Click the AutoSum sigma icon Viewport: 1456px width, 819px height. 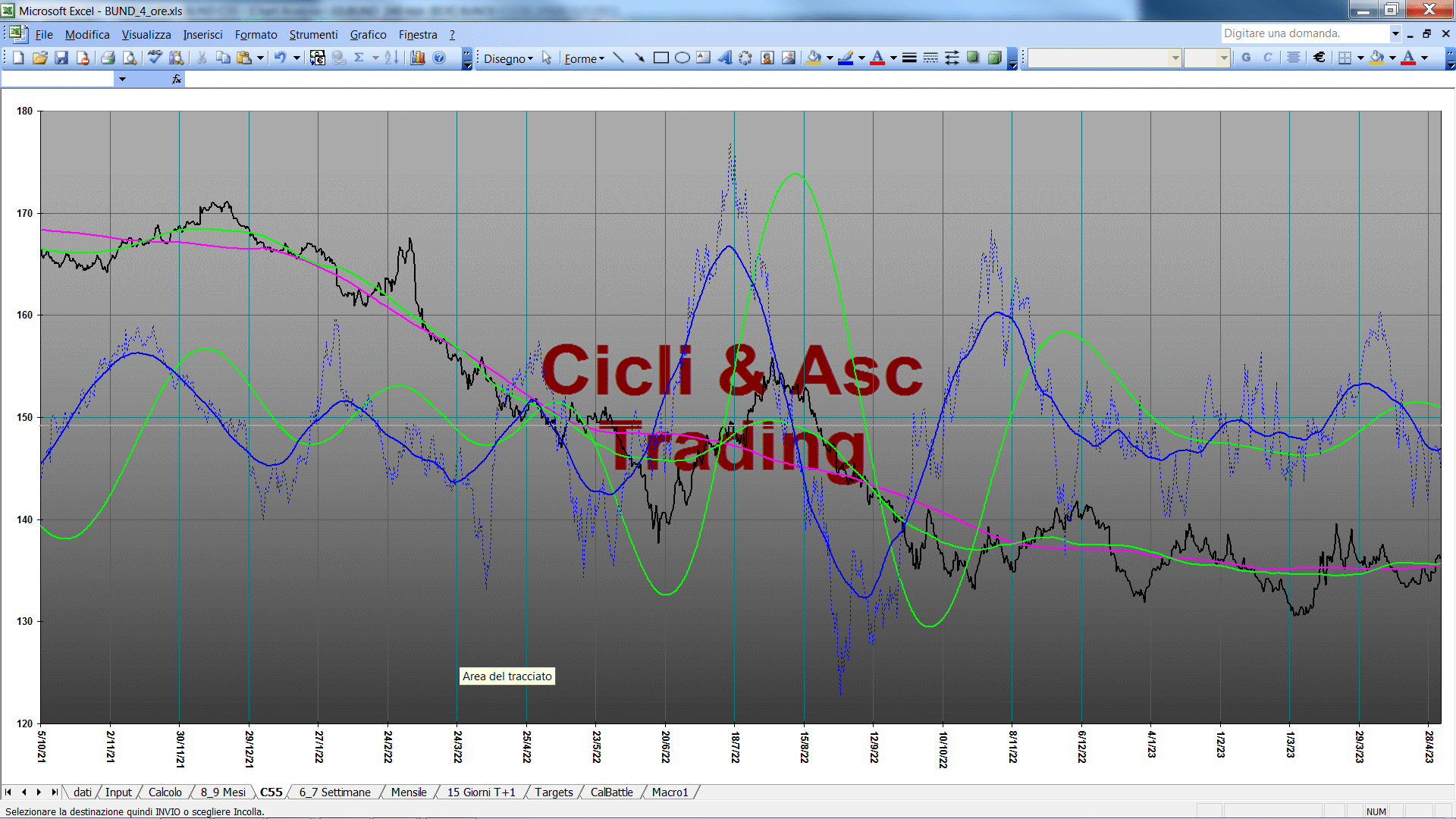[x=359, y=58]
